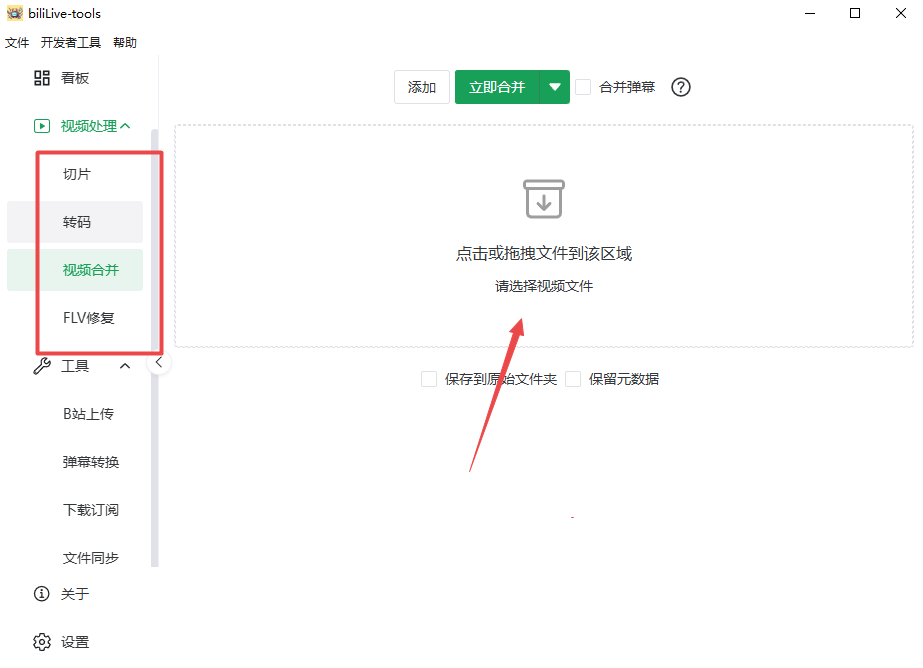Open the 文件 menu
This screenshot has width=923, height=668.
[x=17, y=43]
